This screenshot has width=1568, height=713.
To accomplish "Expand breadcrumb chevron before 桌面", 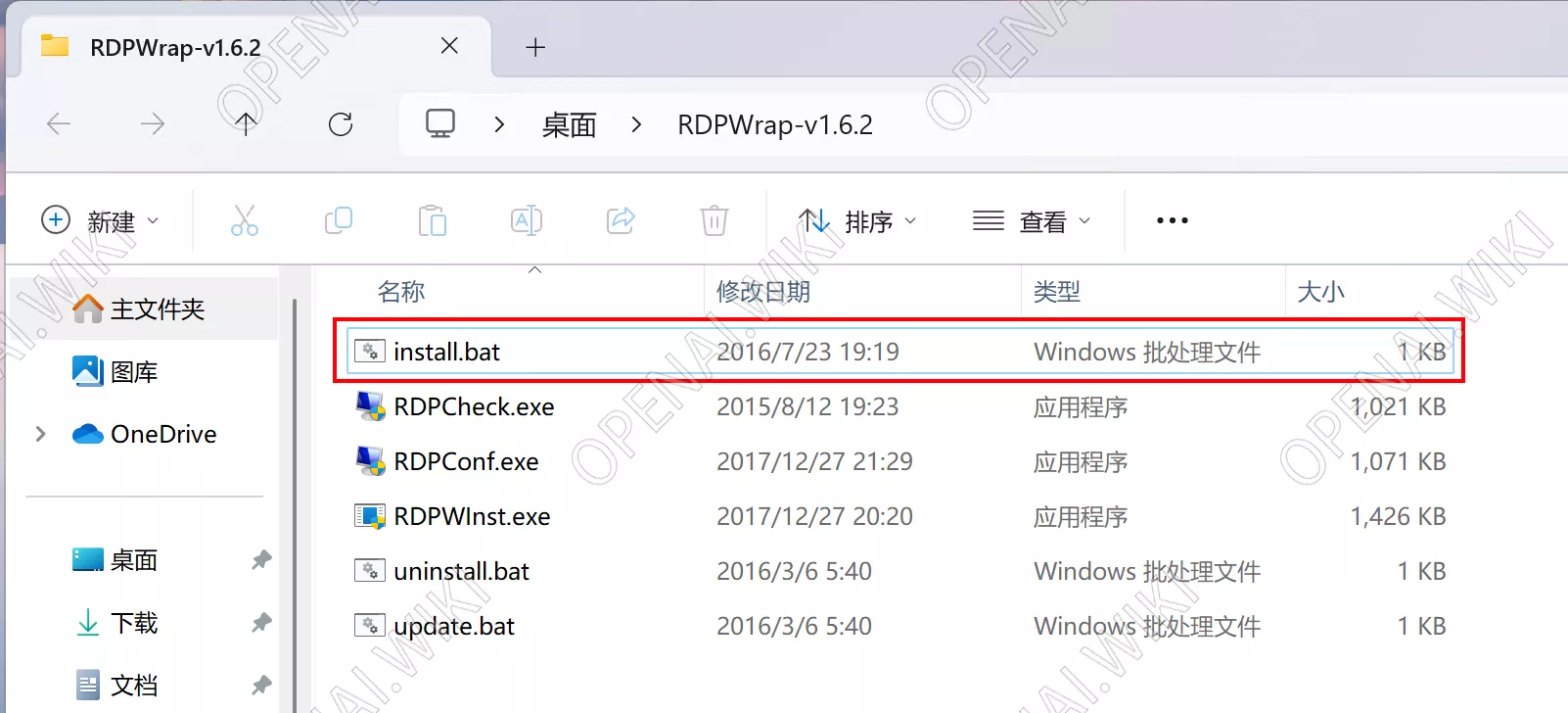I will 499,124.
